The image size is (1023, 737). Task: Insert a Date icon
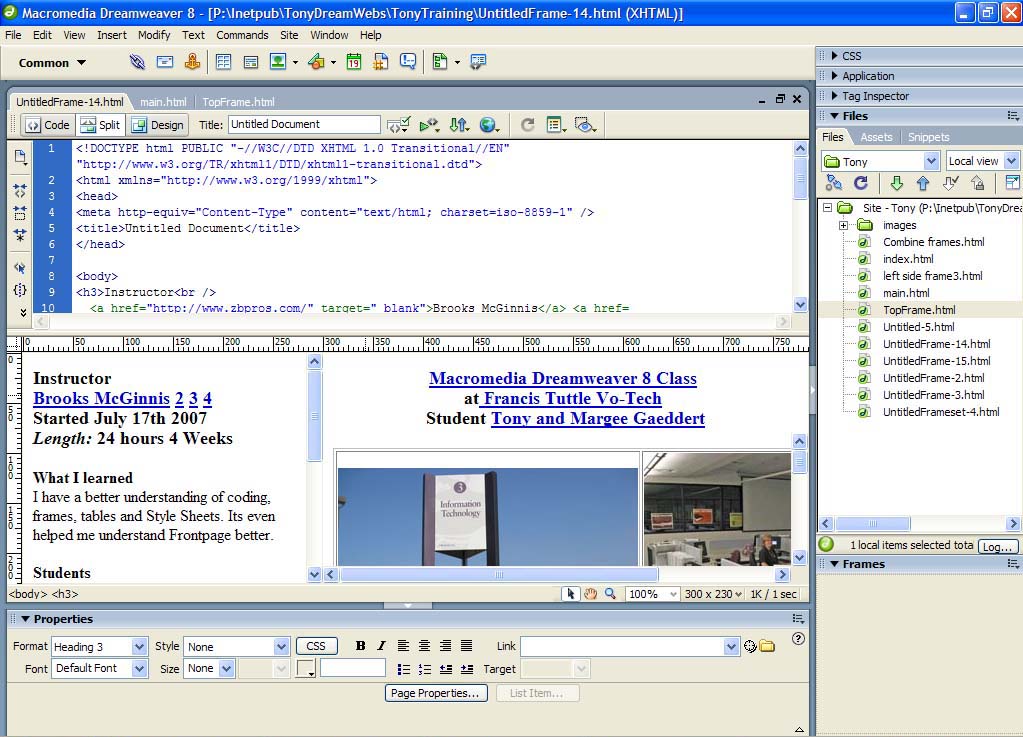point(354,62)
